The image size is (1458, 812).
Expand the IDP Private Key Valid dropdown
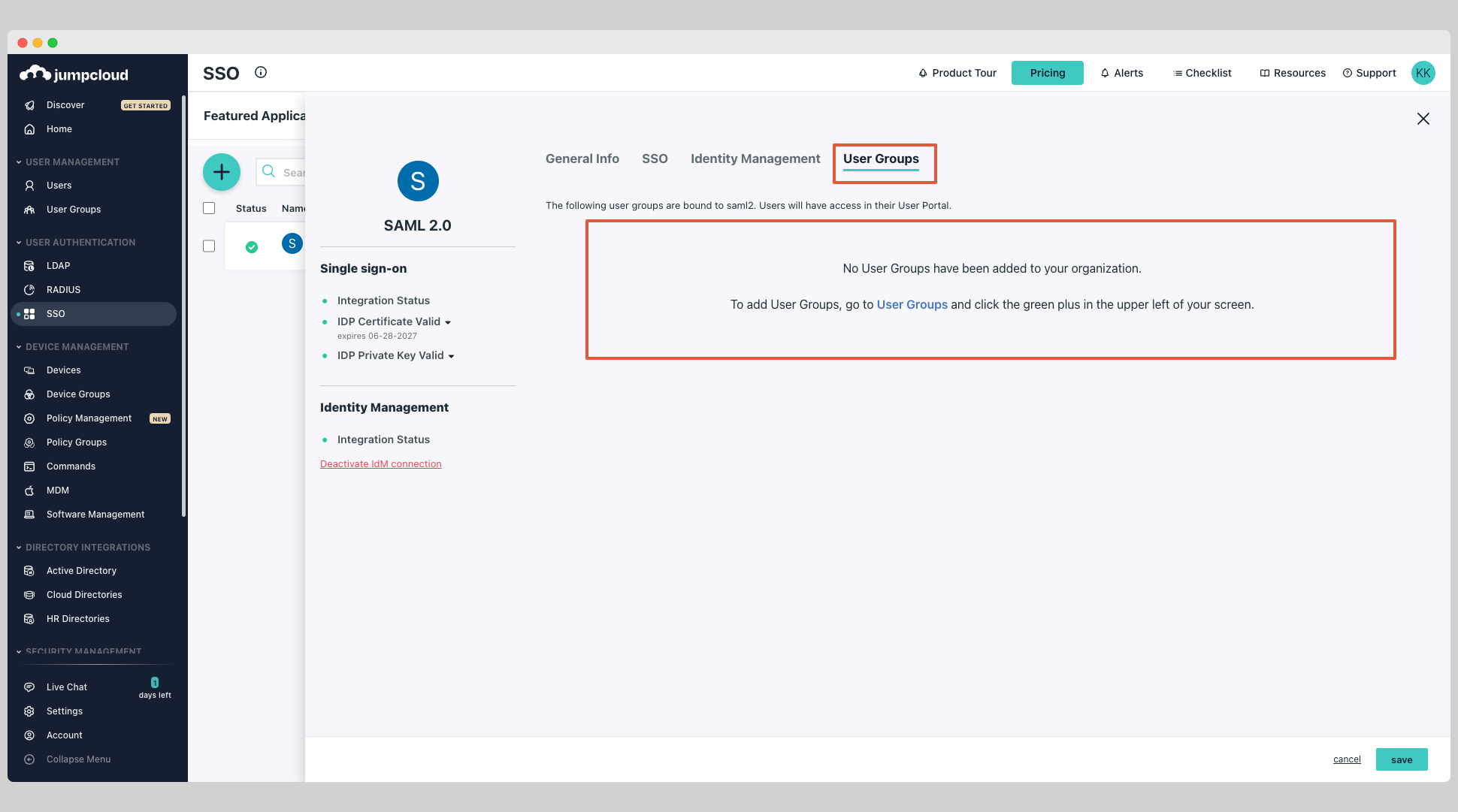click(452, 355)
